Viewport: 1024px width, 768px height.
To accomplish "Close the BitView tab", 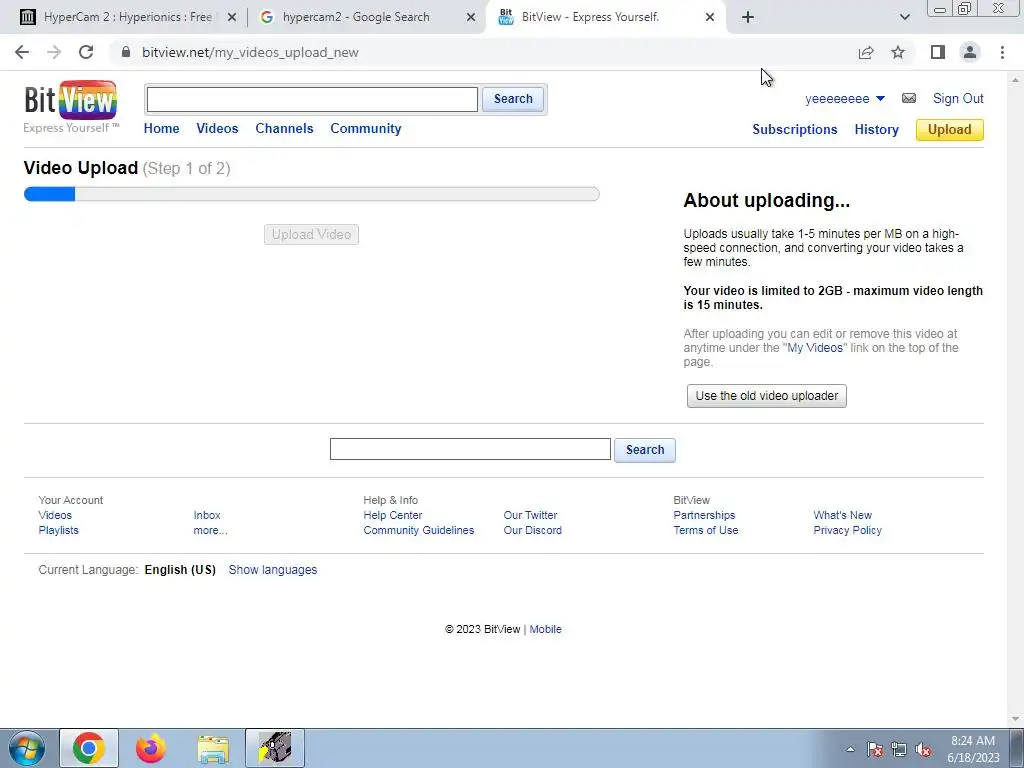I will pos(710,17).
